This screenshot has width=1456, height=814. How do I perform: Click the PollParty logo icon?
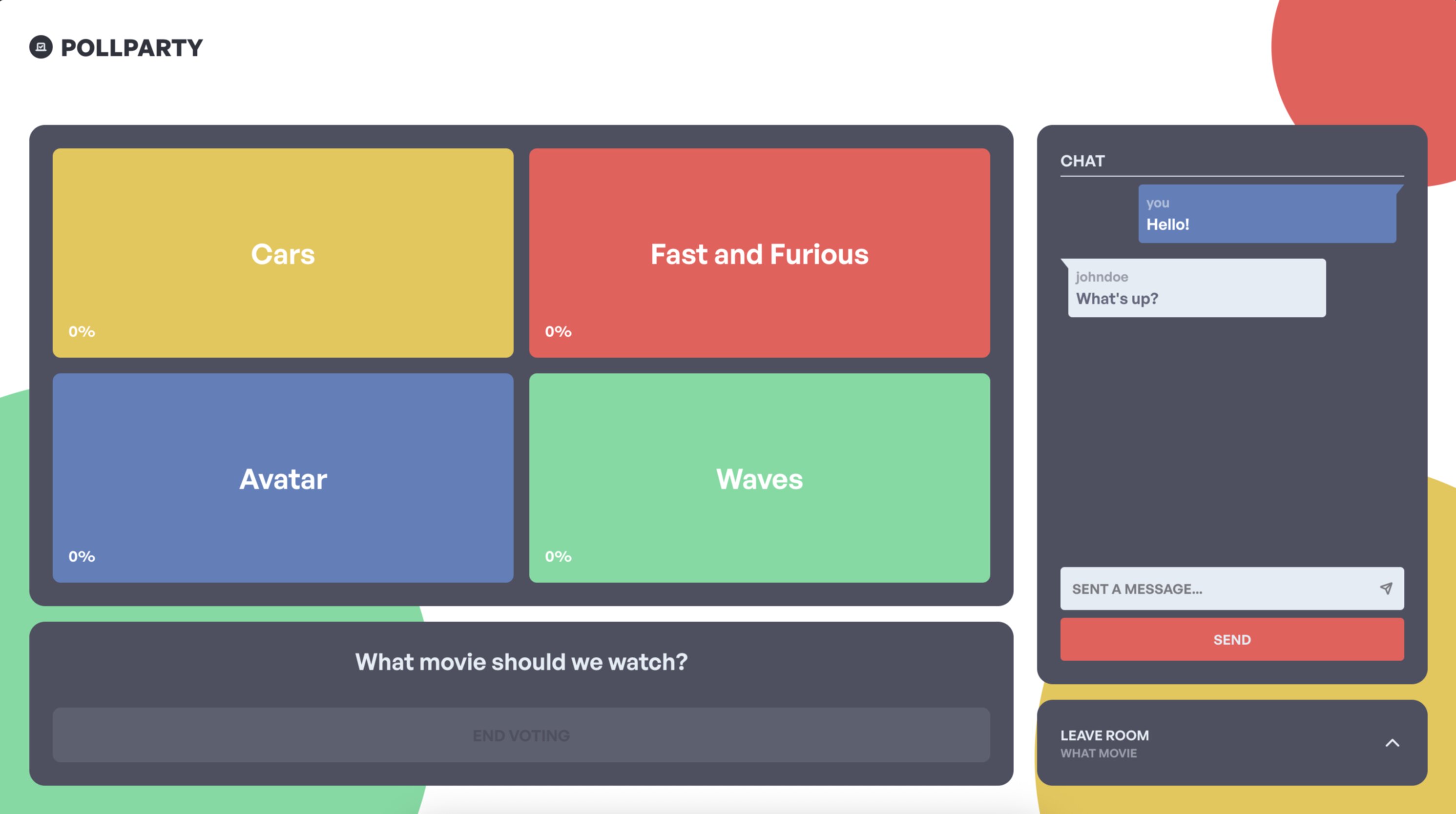coord(41,47)
